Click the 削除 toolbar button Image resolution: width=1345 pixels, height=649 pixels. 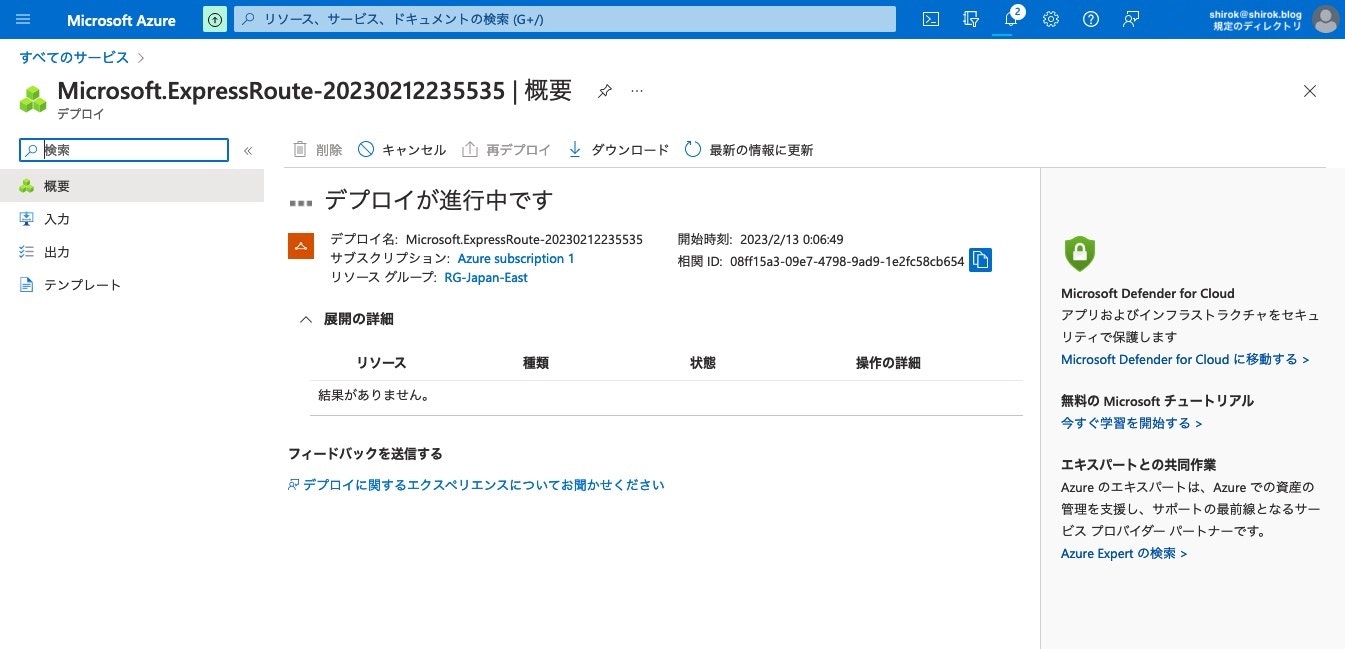click(317, 150)
